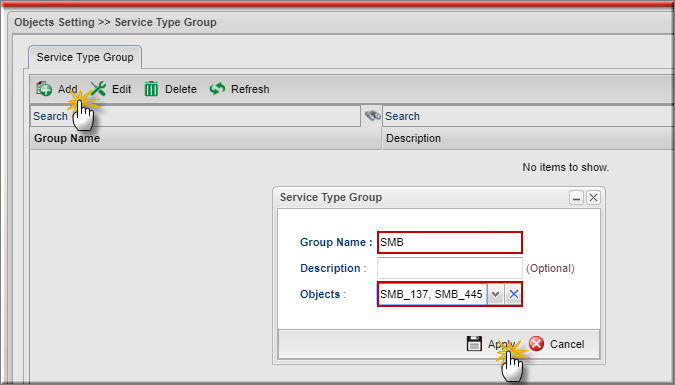Click the Delete toolbar label
The width and height of the screenshot is (675, 385).
tap(181, 89)
